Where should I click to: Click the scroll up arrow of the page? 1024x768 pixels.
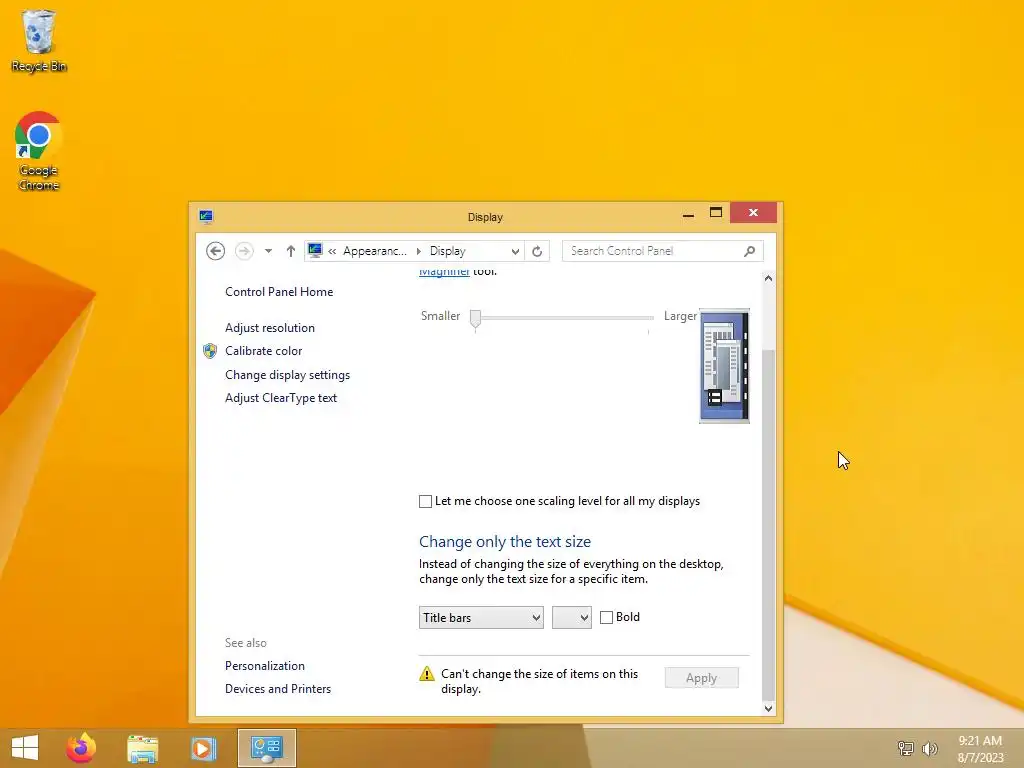768,278
